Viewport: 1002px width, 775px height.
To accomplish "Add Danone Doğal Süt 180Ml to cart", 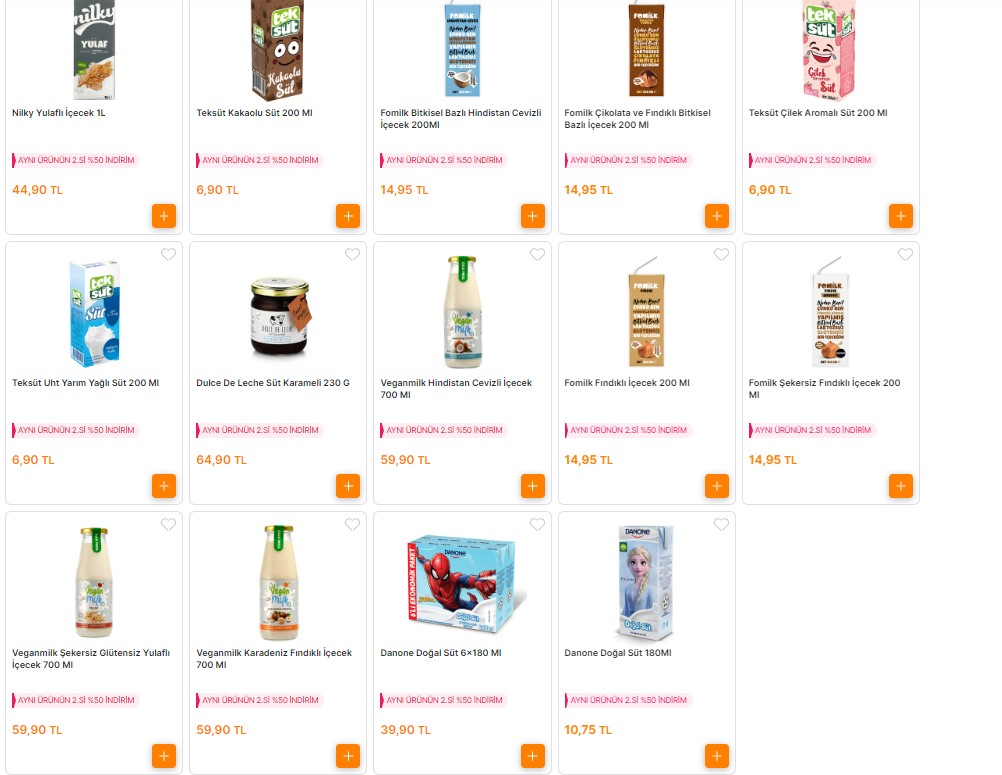I will [716, 756].
